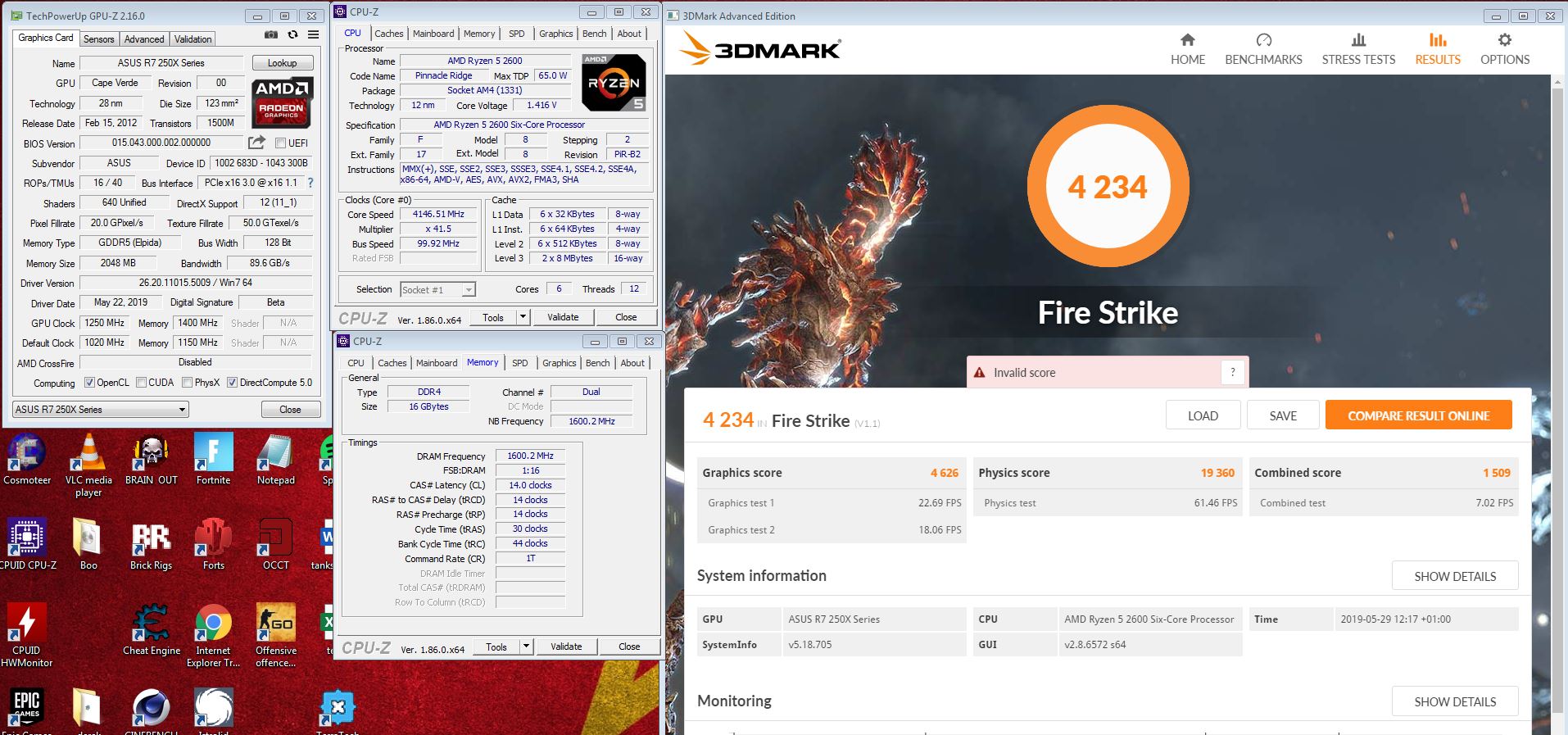The width and height of the screenshot is (1568, 735).
Task: Click COMPARE RESULT ONLINE button
Action: pyautogui.click(x=1418, y=415)
